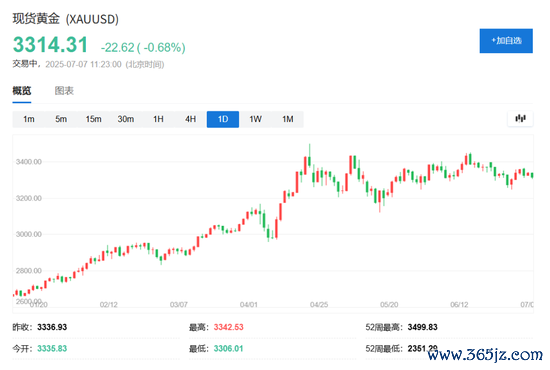Switch chart to 1W weekly interval

(255, 119)
